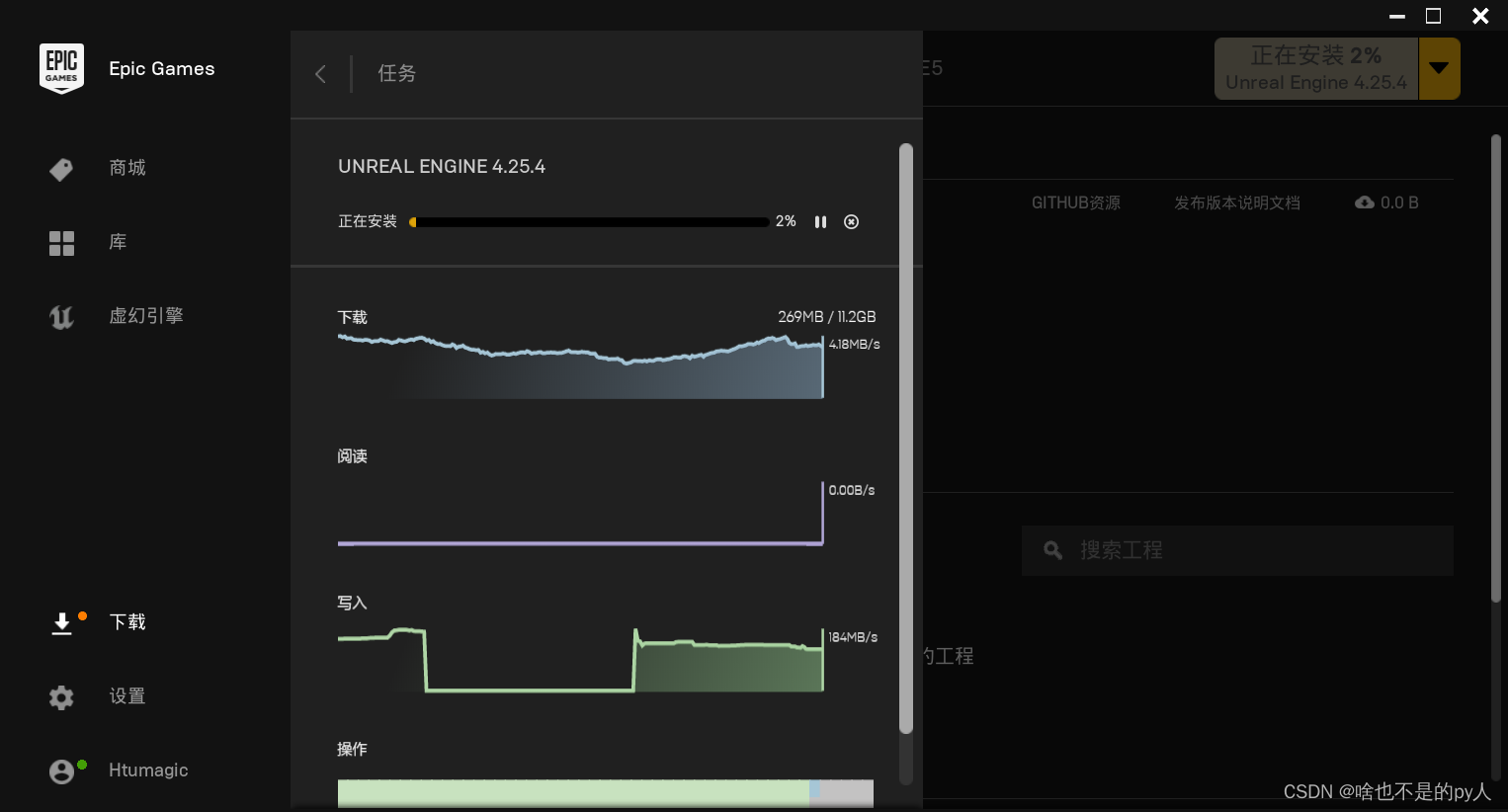Maximize the Epic Games launcher window
1508x812 pixels.
pyautogui.click(x=1434, y=16)
